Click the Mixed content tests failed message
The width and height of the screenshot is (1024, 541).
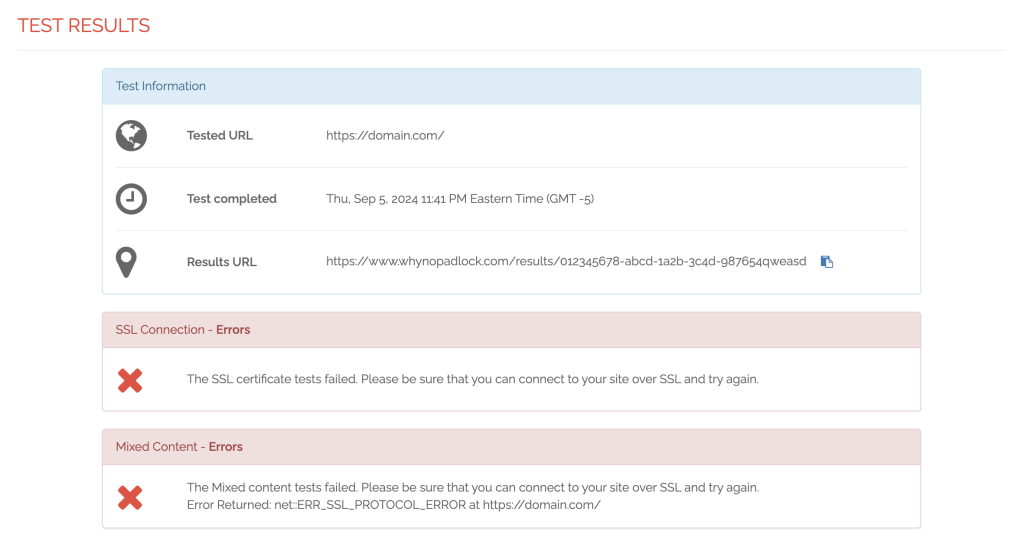pyautogui.click(x=473, y=488)
